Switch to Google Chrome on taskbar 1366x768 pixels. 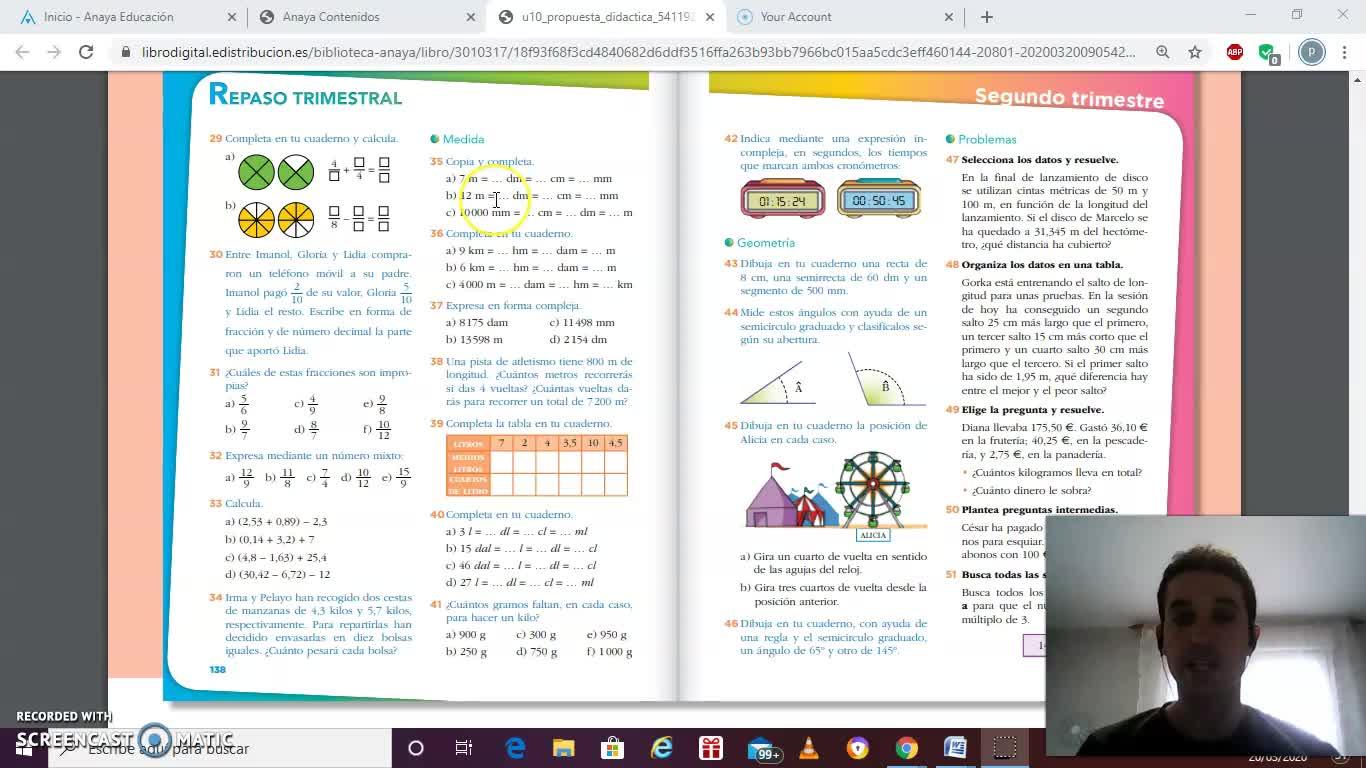pos(907,748)
